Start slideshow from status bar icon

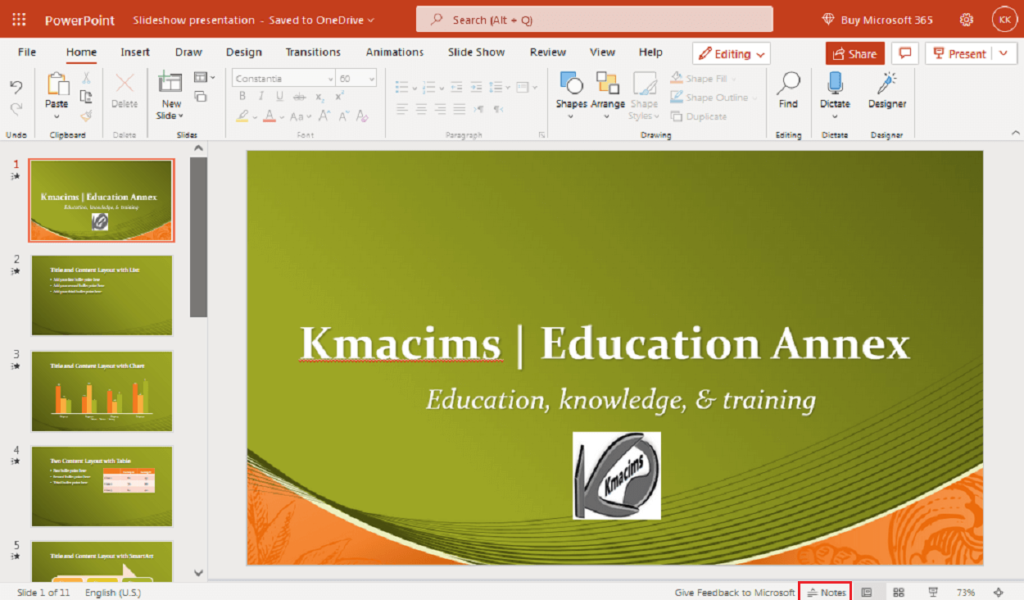tap(933, 592)
